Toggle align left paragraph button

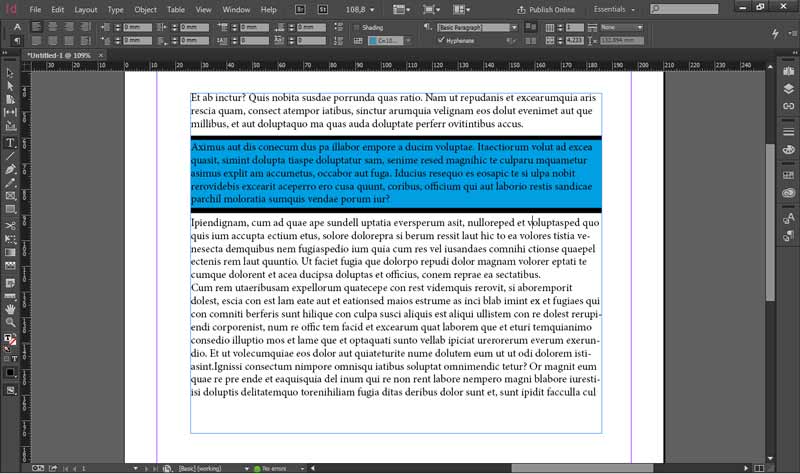click(x=36, y=27)
